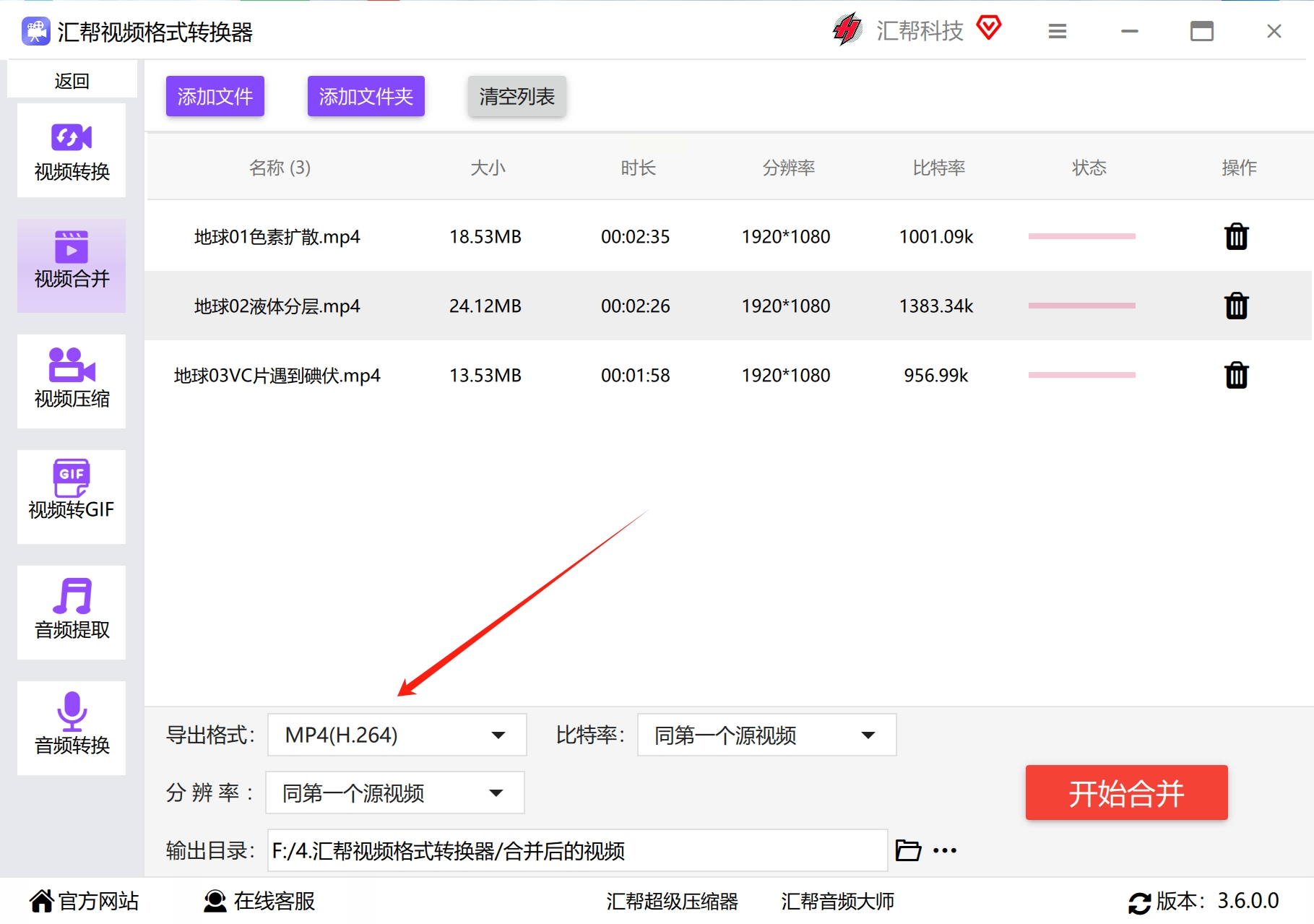Screen dimensions: 1314x924
Task: Select the Video Merge (视频合并) tab
Action: click(72, 266)
